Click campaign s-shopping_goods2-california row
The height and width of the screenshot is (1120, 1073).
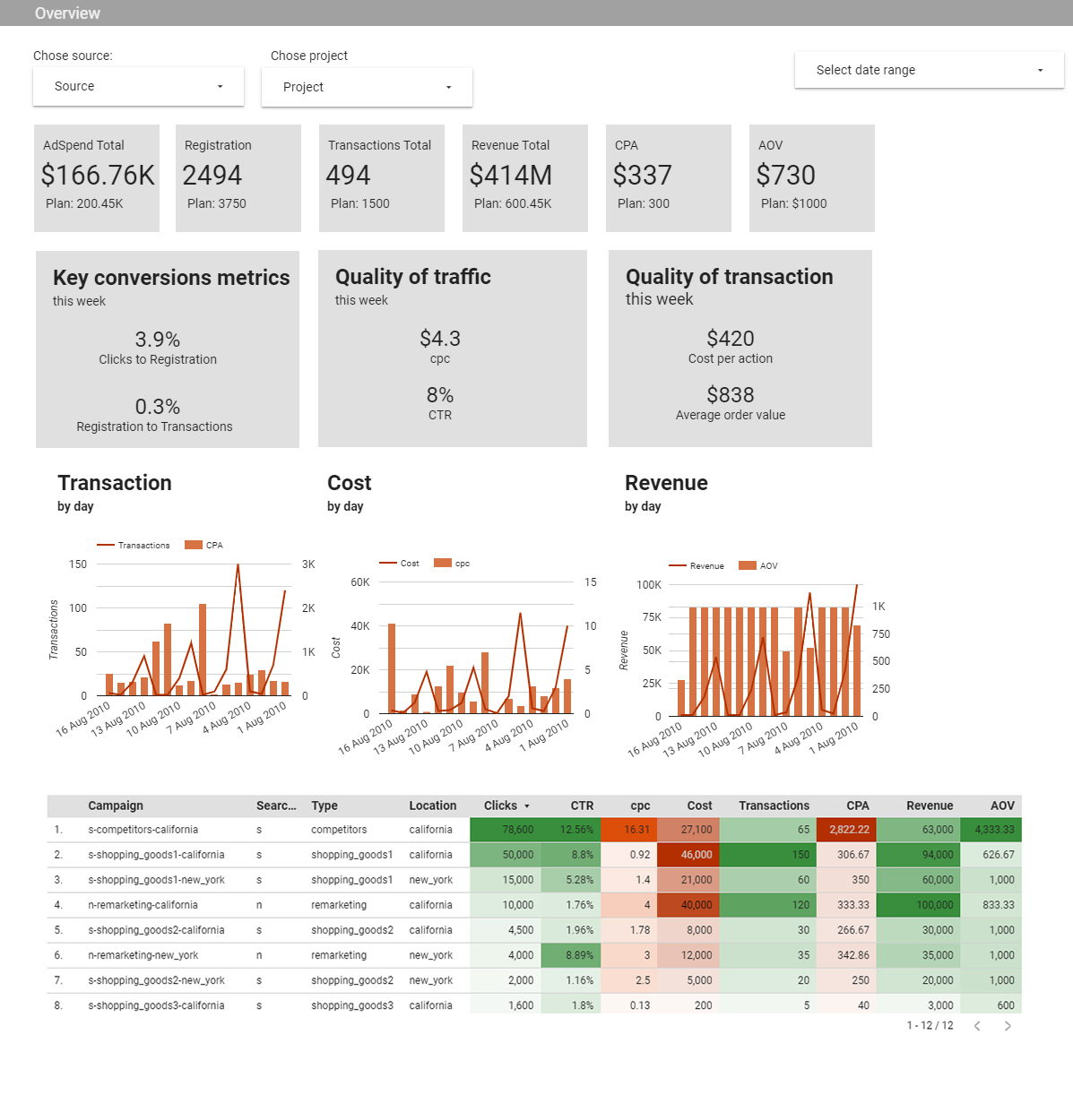(x=534, y=930)
